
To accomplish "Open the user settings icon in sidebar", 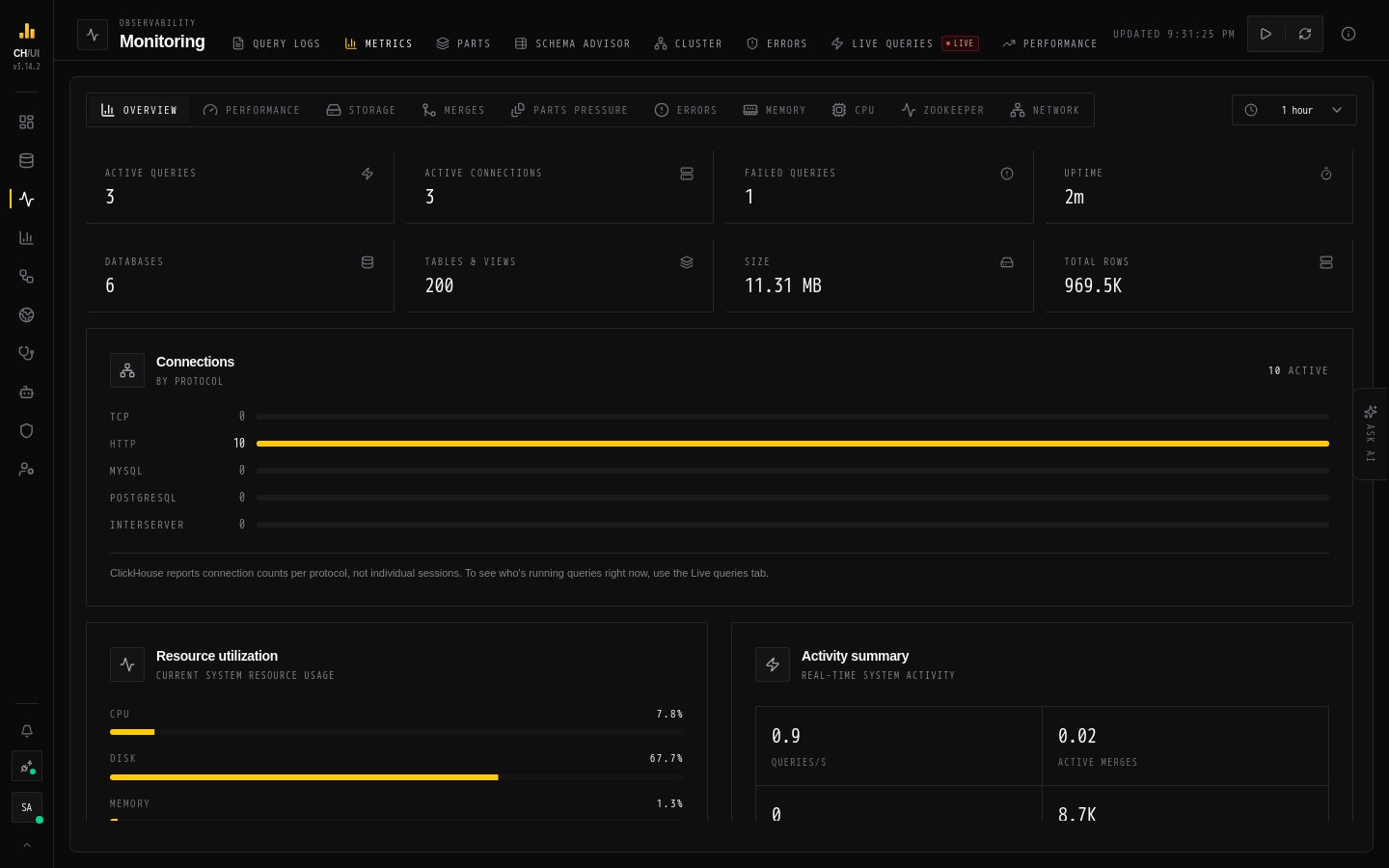I will [26, 470].
